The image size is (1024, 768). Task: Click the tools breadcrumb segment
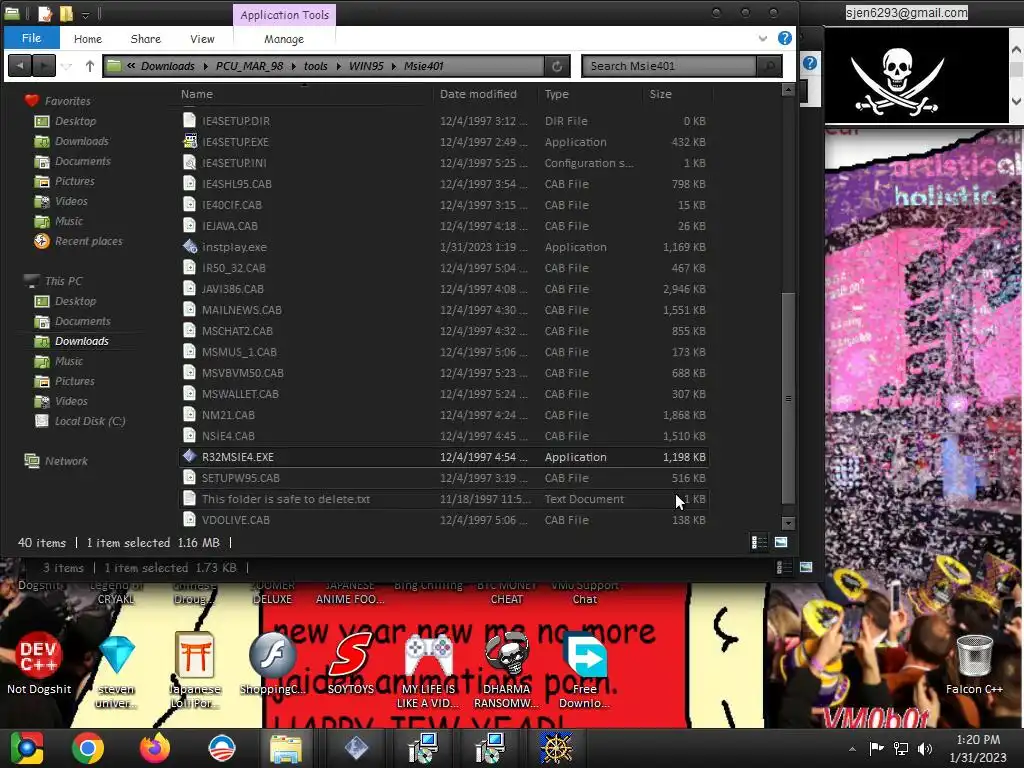click(315, 66)
